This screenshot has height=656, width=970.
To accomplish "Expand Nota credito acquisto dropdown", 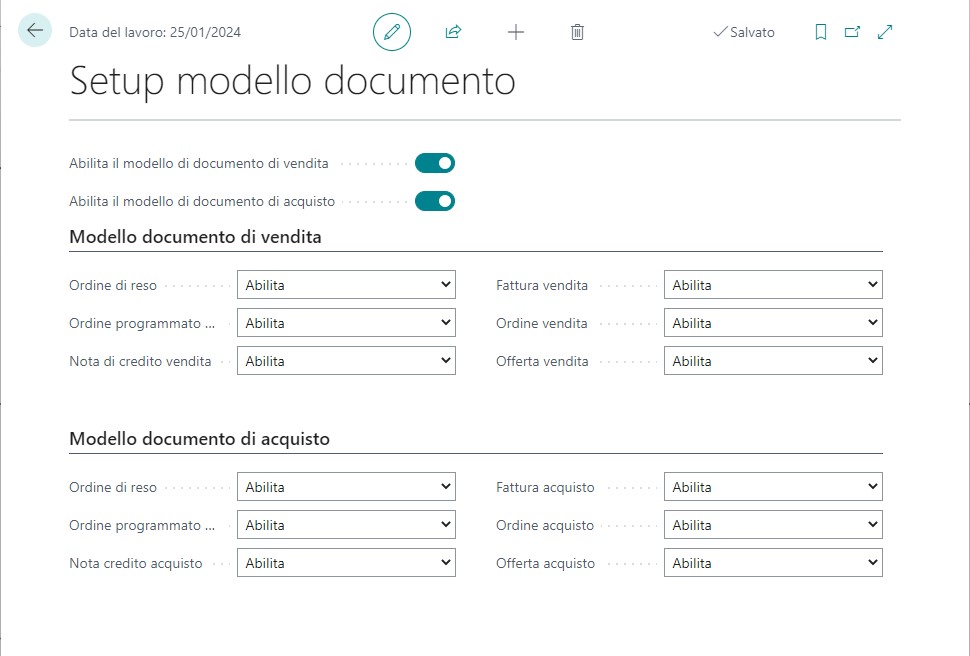I will (346, 563).
